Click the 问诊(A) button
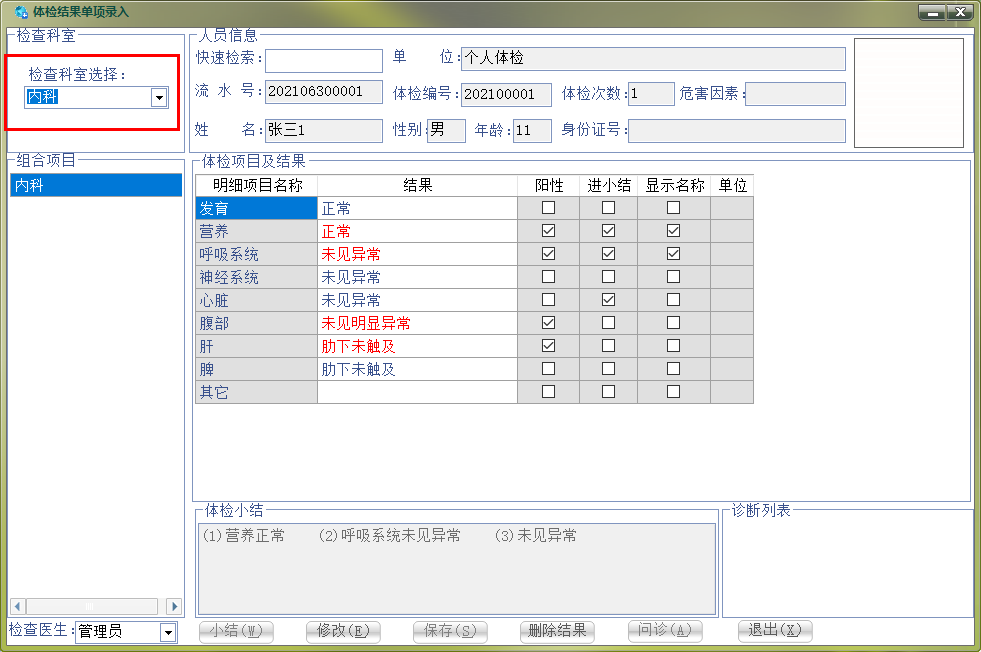 665,631
